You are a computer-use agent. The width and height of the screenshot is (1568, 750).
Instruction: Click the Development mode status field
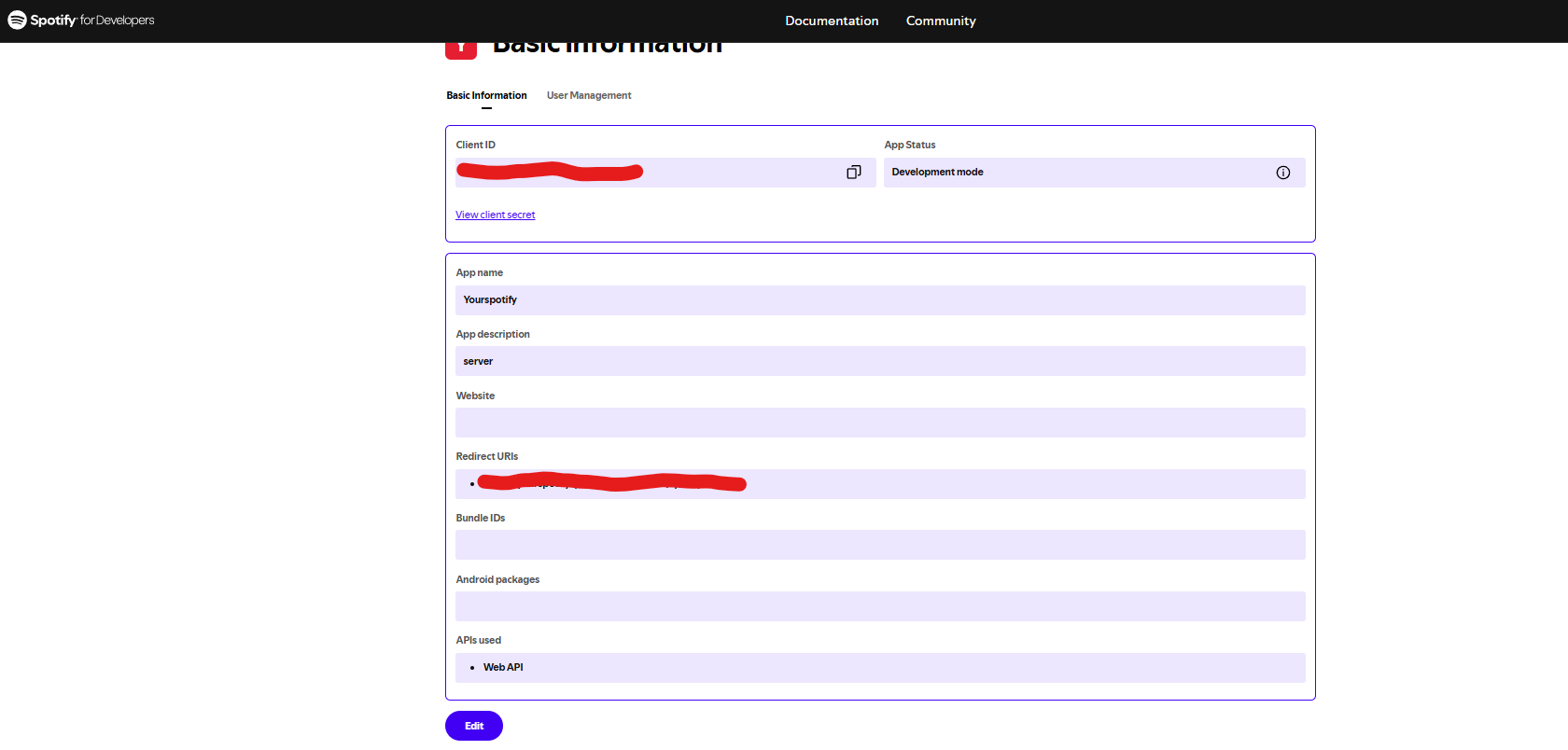[x=1073, y=173]
